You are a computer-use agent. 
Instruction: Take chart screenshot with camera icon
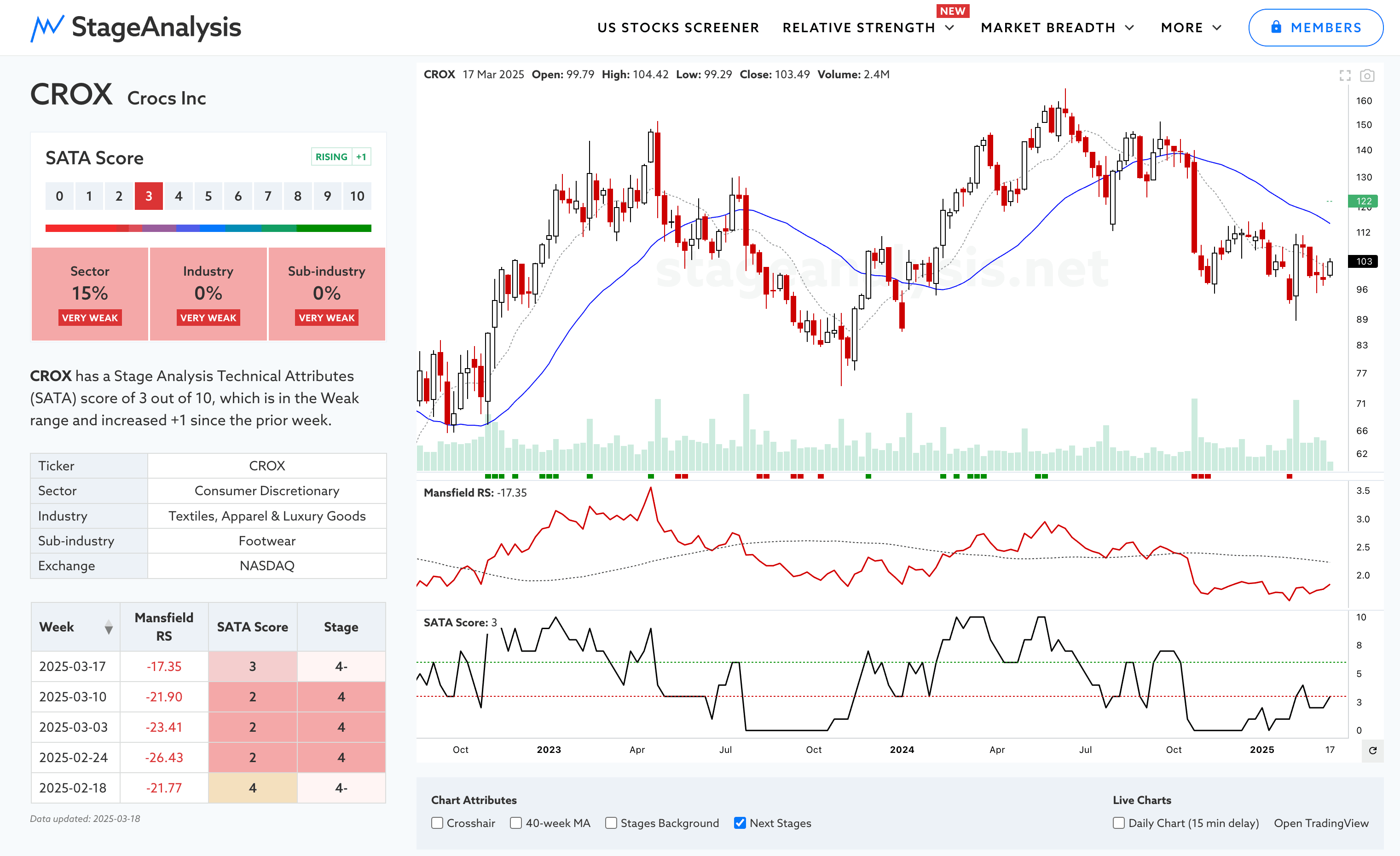click(x=1367, y=75)
